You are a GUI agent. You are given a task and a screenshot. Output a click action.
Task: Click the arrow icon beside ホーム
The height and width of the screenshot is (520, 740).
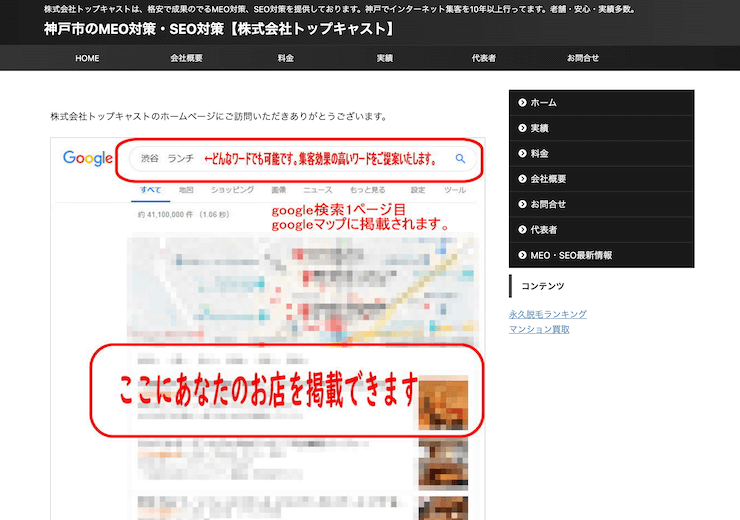point(522,102)
